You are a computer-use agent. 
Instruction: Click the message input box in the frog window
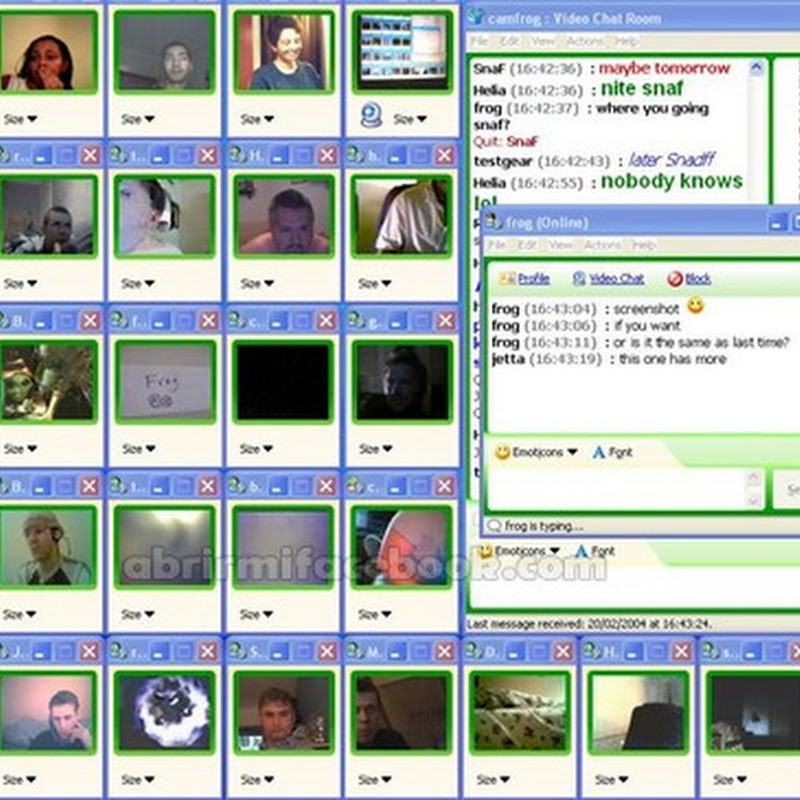tap(617, 490)
